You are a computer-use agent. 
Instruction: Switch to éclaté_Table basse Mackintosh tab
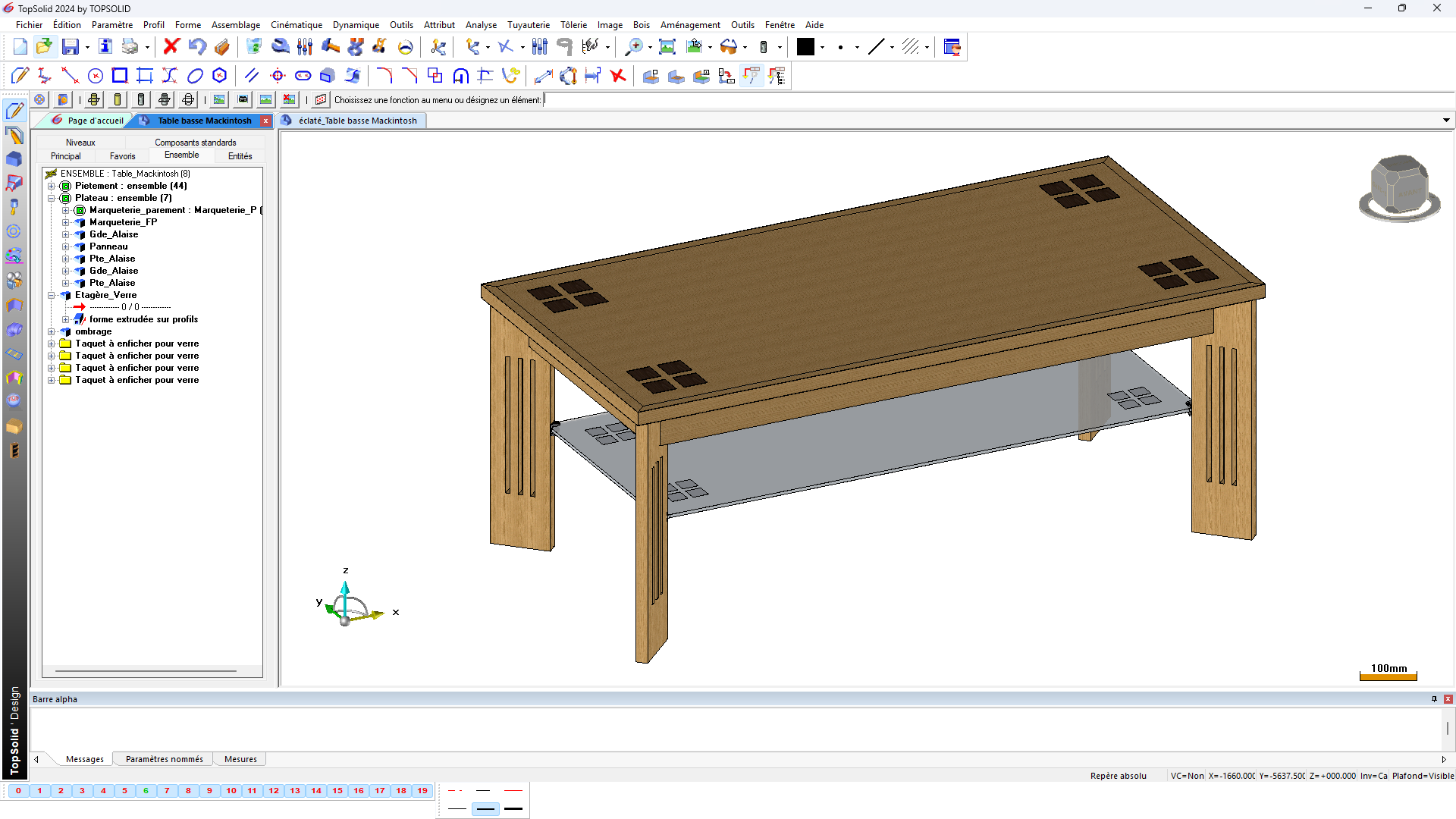(357, 121)
